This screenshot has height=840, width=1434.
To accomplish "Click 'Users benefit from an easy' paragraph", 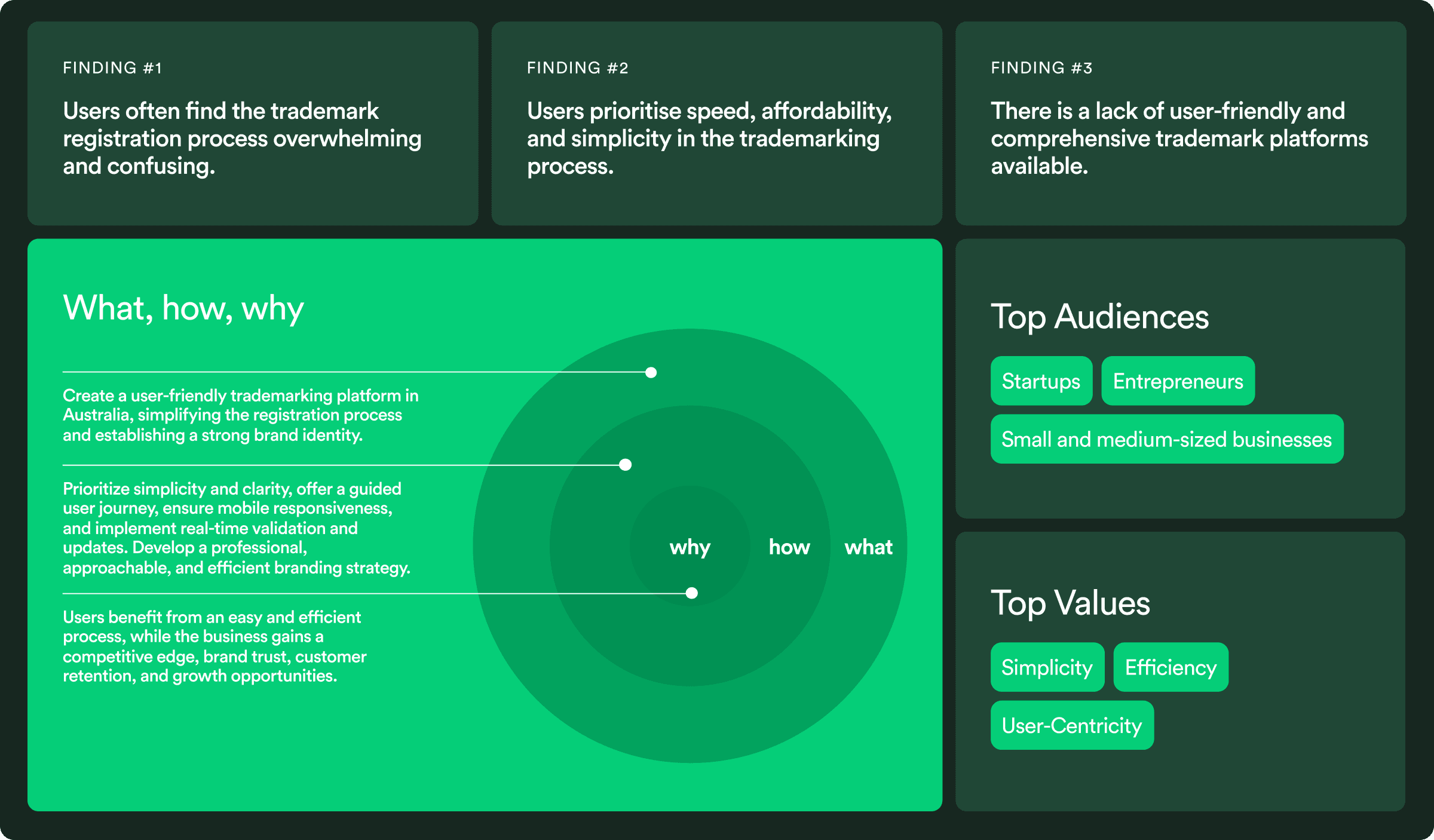I will tap(215, 646).
